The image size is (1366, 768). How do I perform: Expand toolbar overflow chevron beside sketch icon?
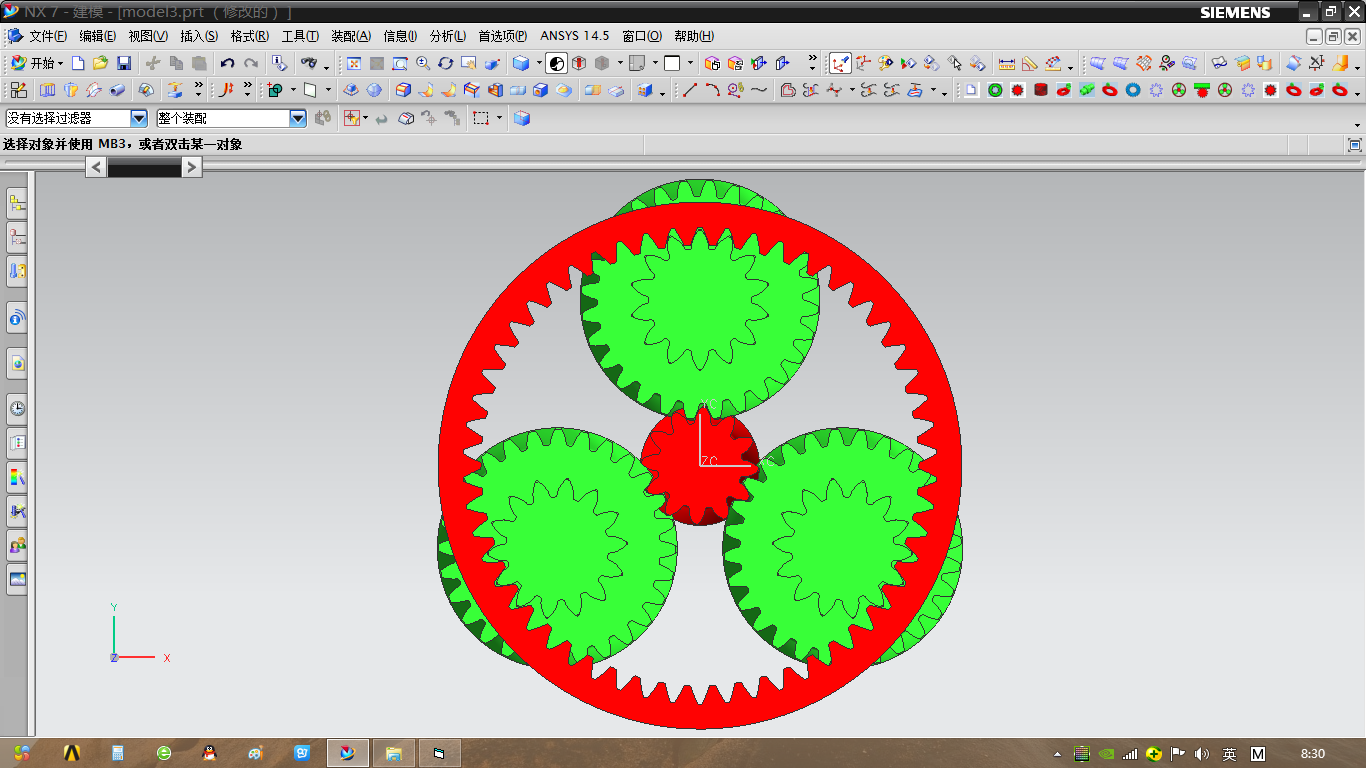(199, 90)
